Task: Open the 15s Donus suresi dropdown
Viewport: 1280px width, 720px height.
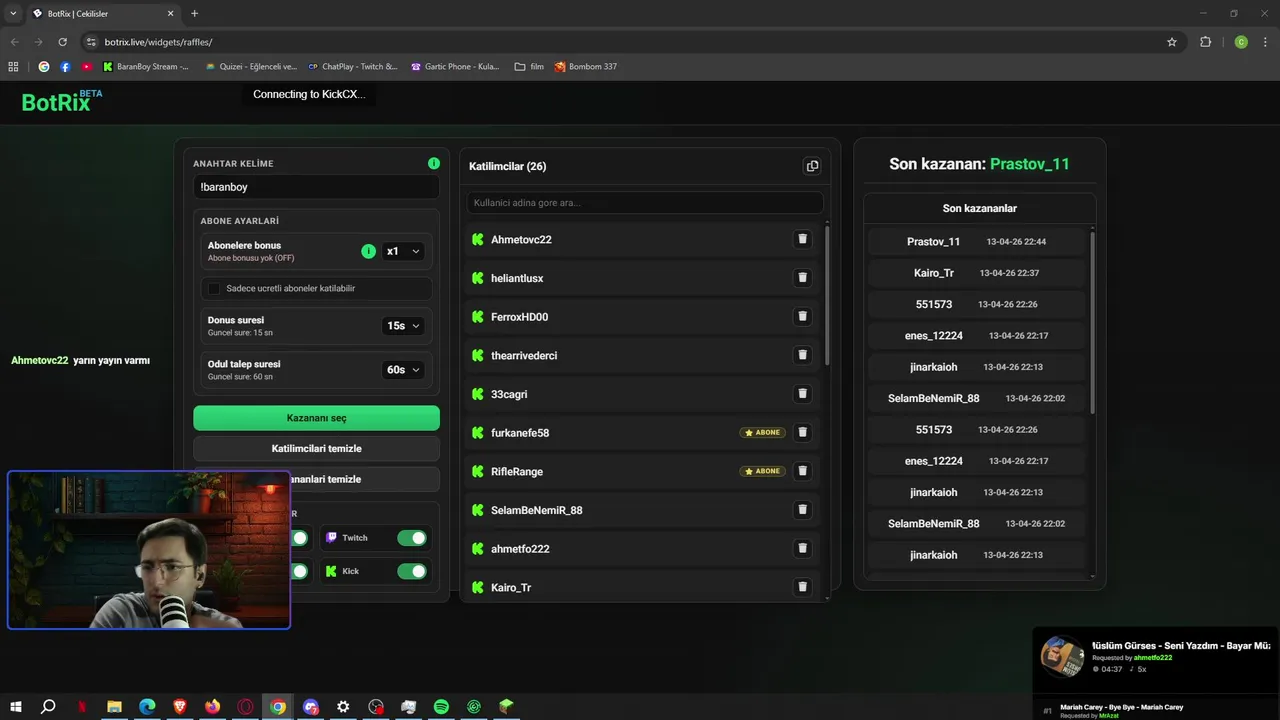Action: click(403, 326)
